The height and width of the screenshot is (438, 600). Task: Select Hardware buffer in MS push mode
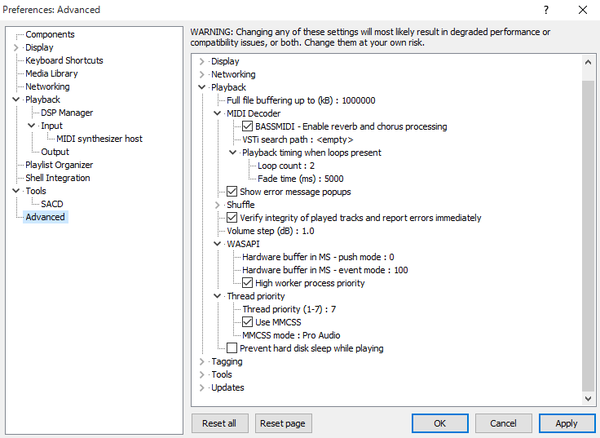pyautogui.click(x=318, y=257)
